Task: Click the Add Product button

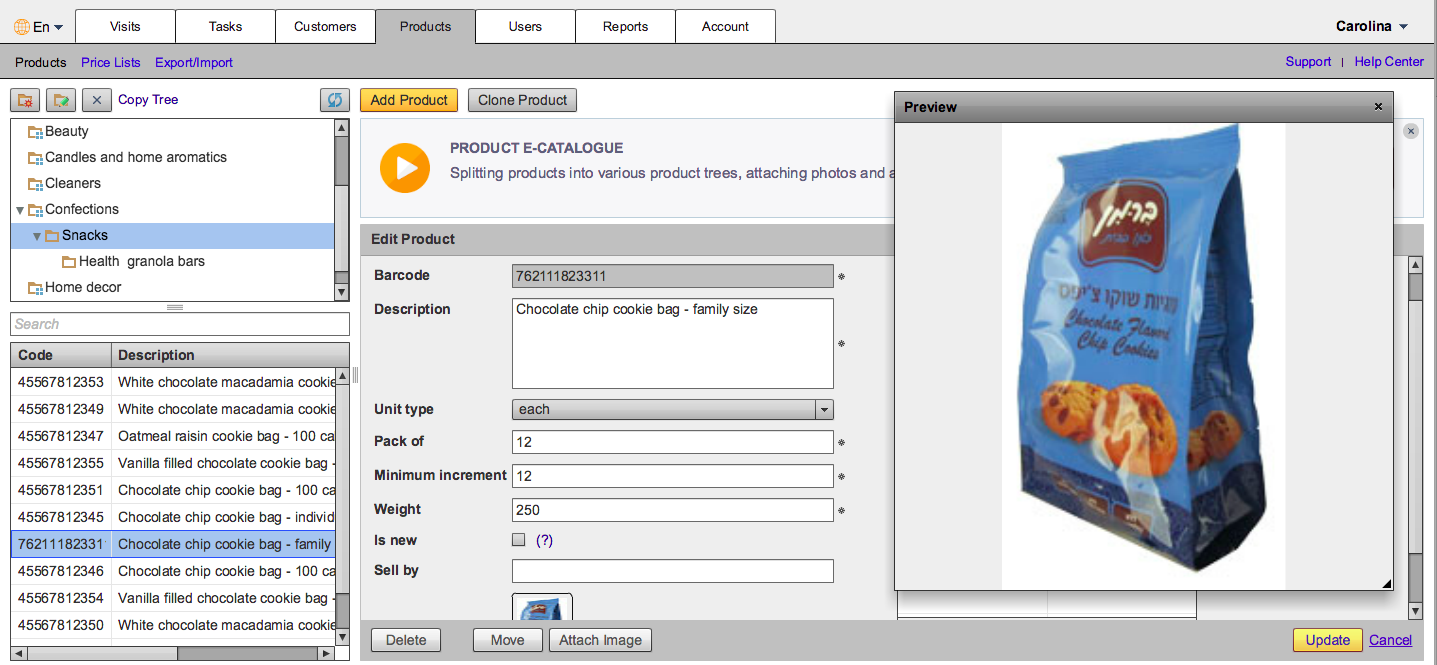Action: pos(409,100)
